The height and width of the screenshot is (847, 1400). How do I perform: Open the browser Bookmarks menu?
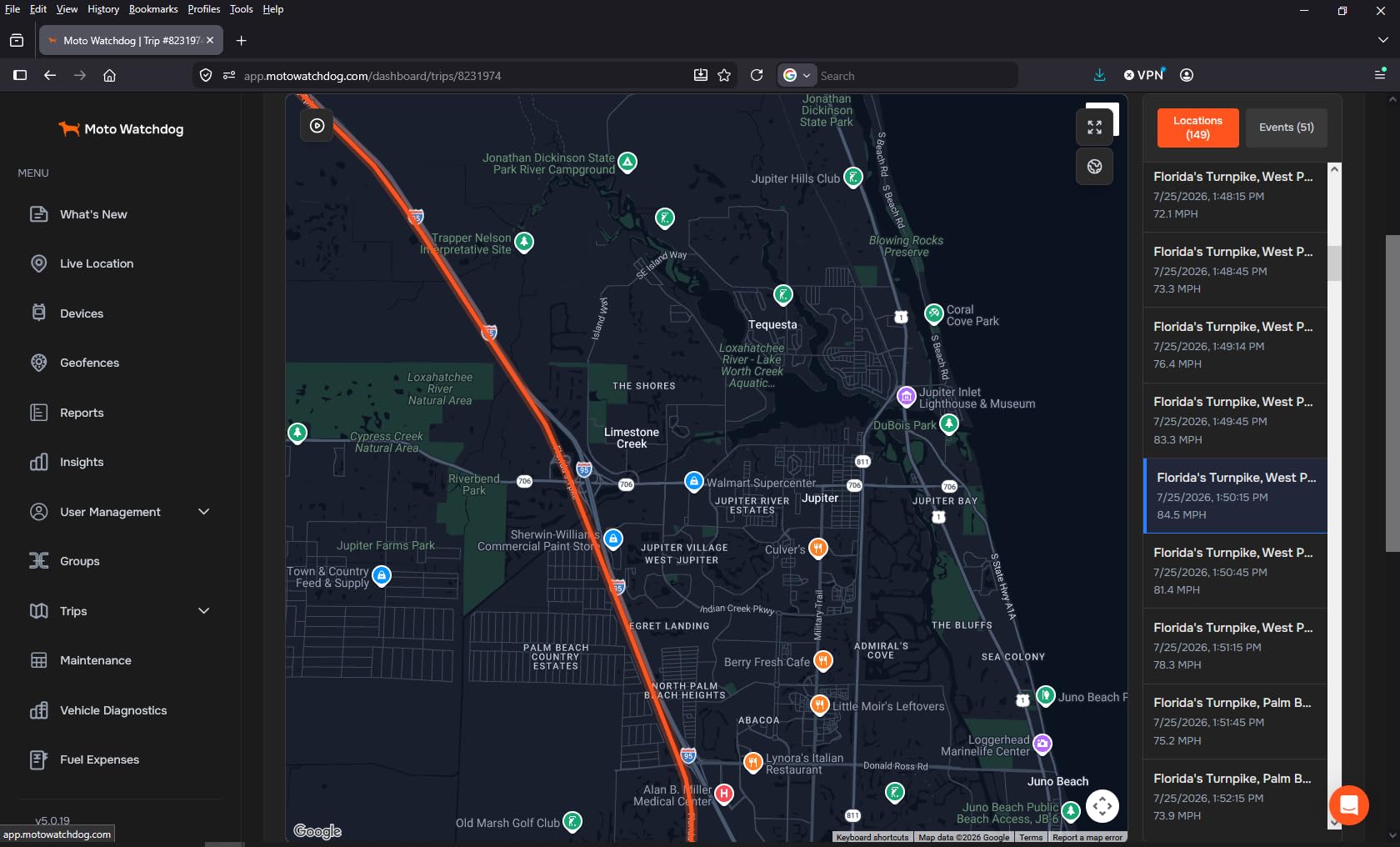[153, 9]
